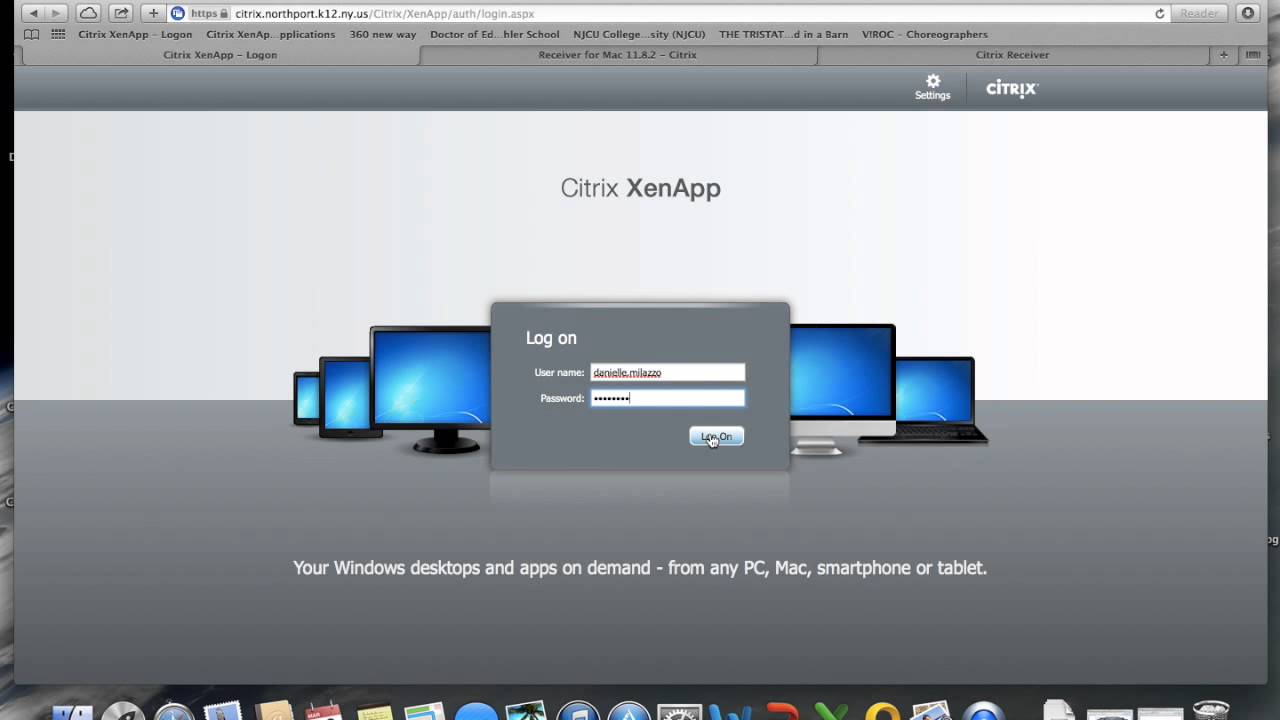
Task: Open 'NJCU College...sity (NJCU)' bookmark
Action: [x=639, y=34]
